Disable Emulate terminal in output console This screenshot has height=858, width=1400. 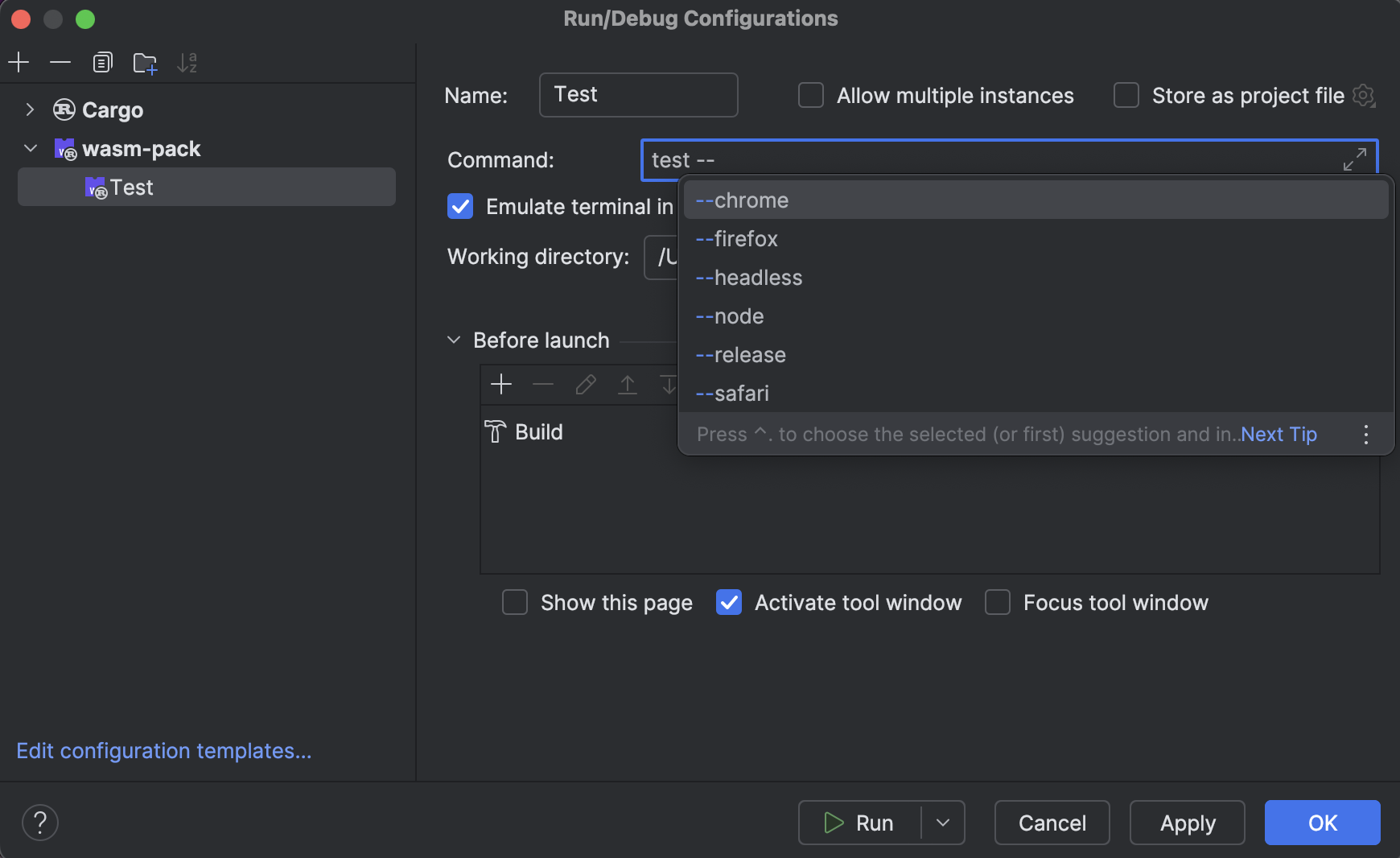[x=459, y=207]
